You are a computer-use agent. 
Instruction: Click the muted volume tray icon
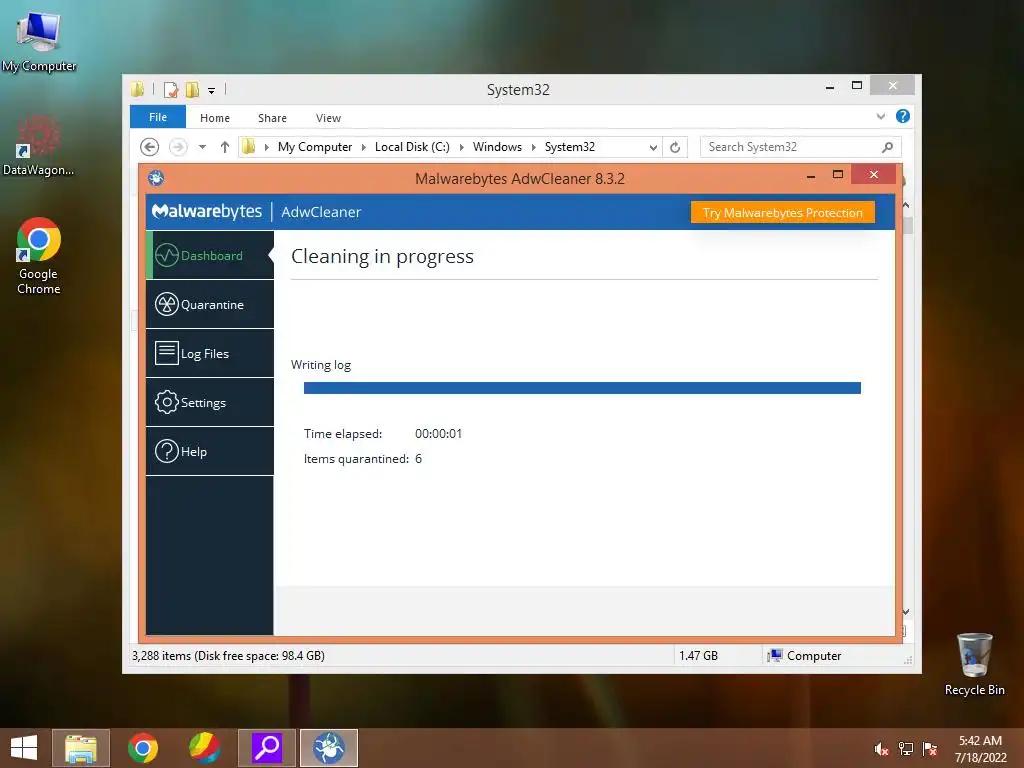[x=881, y=749]
